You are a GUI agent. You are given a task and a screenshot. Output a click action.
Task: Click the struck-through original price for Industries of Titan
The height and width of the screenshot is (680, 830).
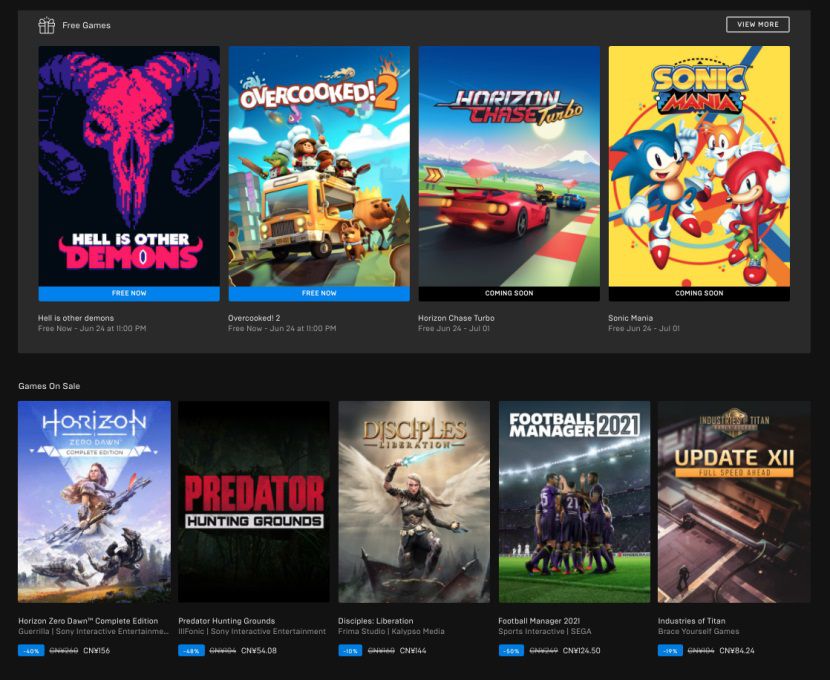701,651
